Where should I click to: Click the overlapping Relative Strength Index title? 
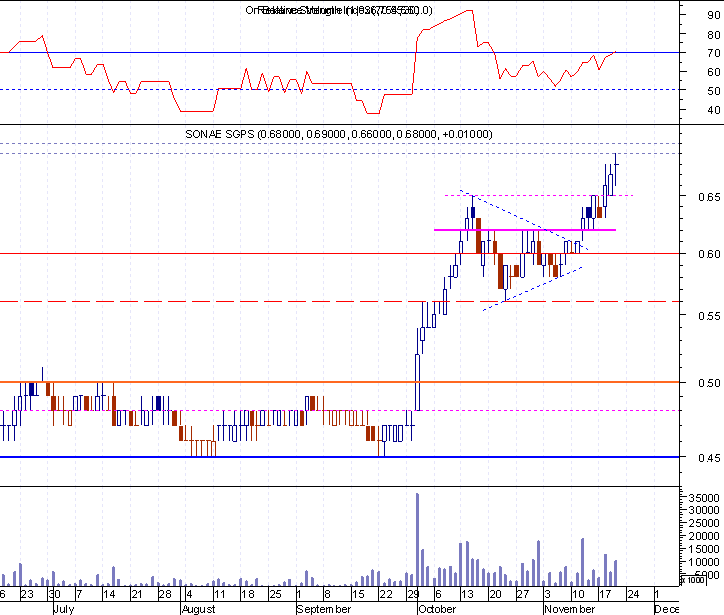[338, 10]
